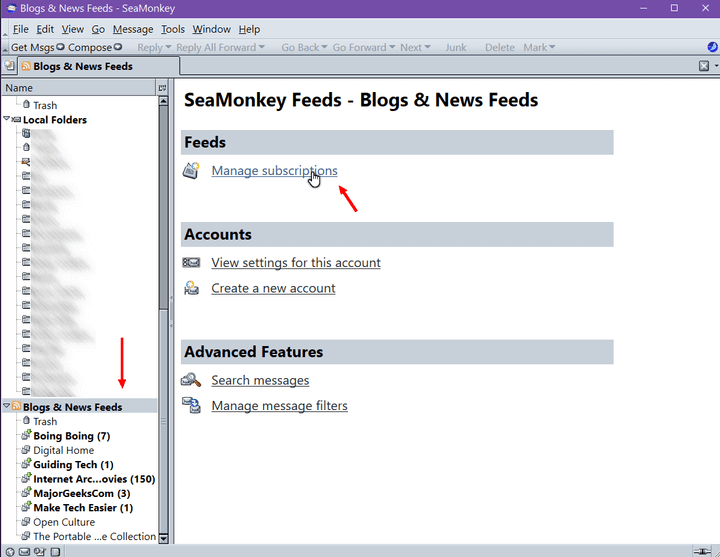Open View settings for this account
Viewport: 720px width, 557px height.
[296, 263]
